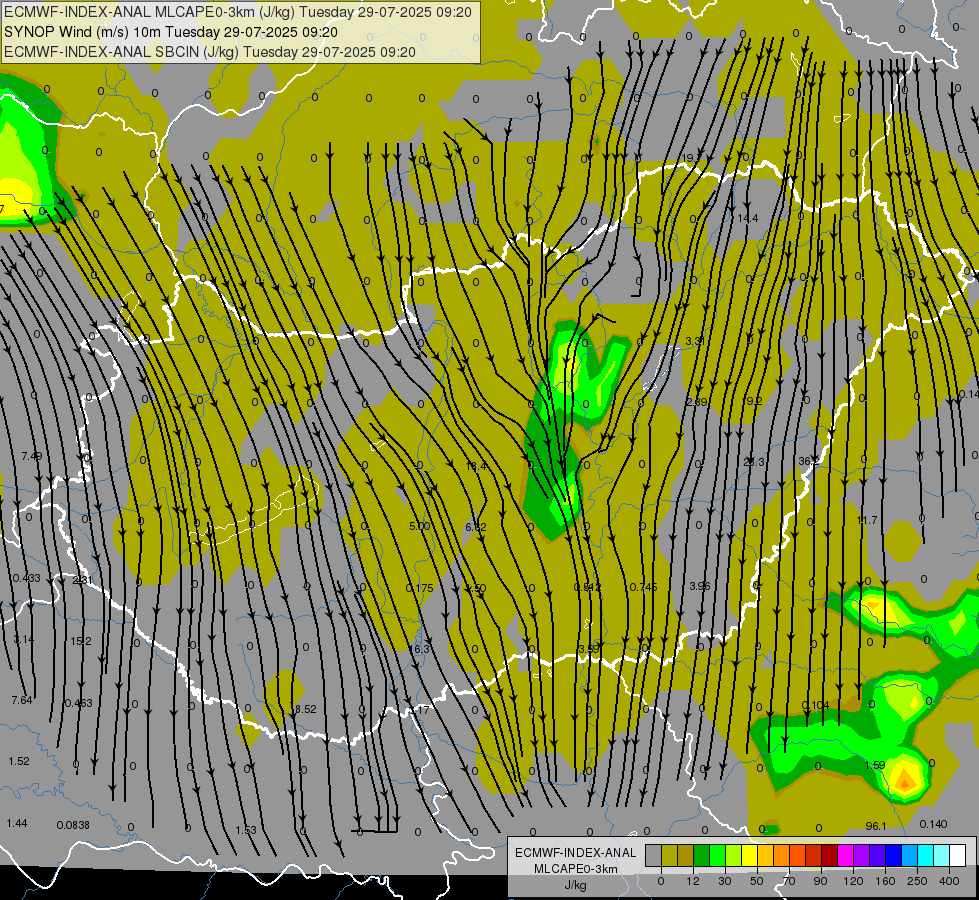979x900 pixels.
Task: Click the 15.2 map value
Action: 81,641
